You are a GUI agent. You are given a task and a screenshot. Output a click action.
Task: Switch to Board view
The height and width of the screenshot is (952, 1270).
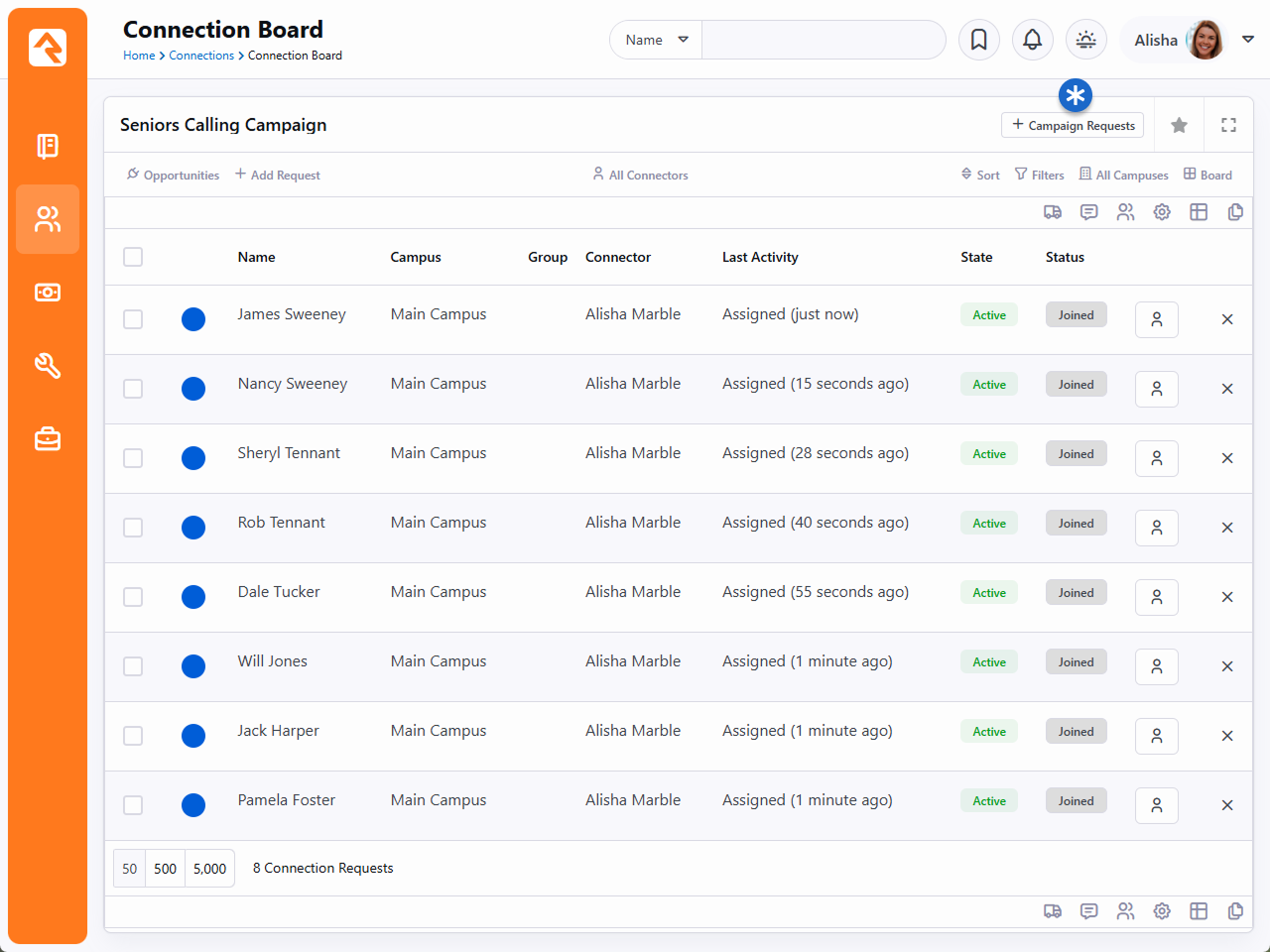point(1207,175)
